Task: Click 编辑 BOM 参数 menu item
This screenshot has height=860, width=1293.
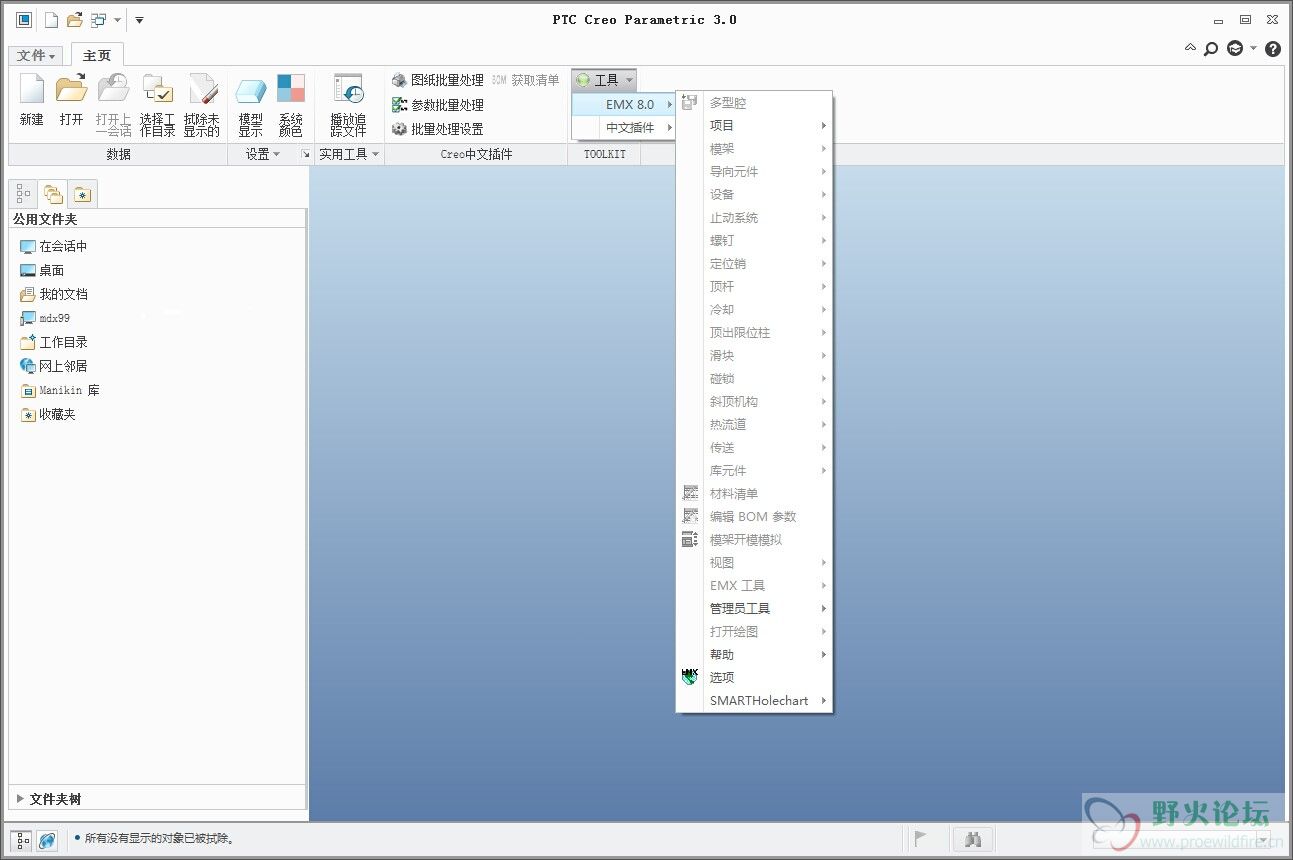Action: click(755, 517)
